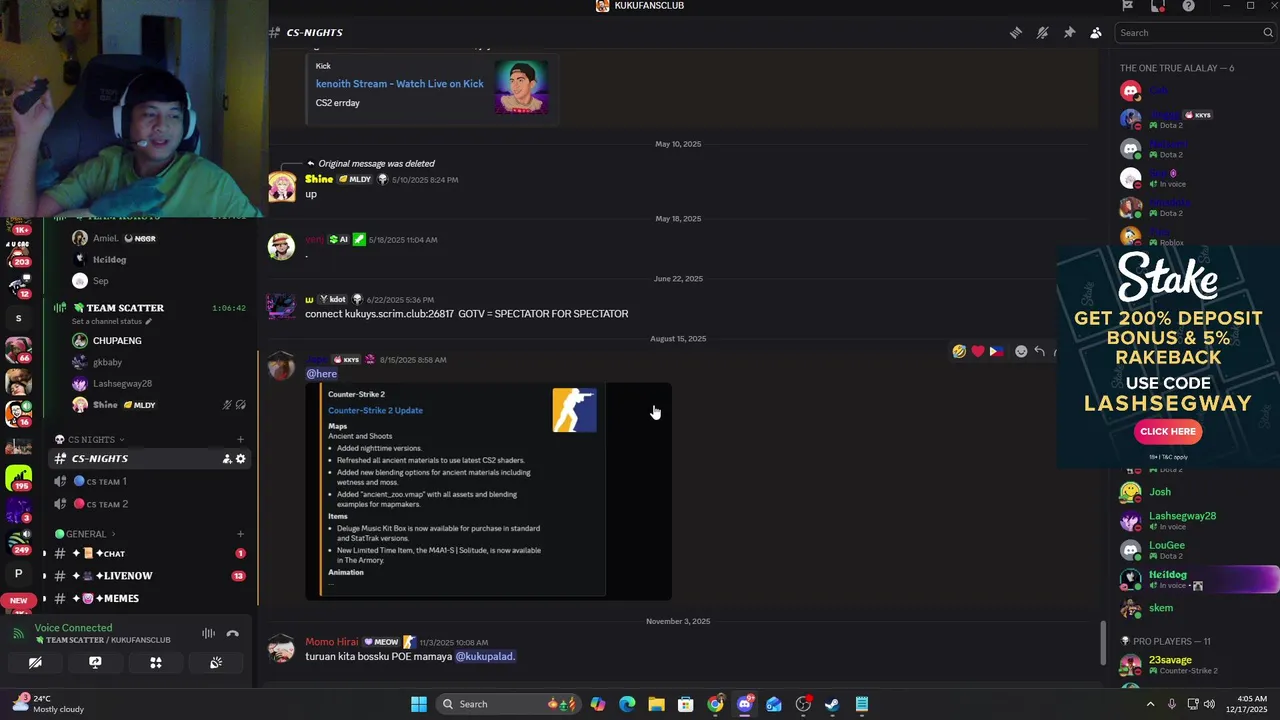1280x720 pixels.
Task: Open the LIVENOW text channel
Action: pyautogui.click(x=150, y=576)
